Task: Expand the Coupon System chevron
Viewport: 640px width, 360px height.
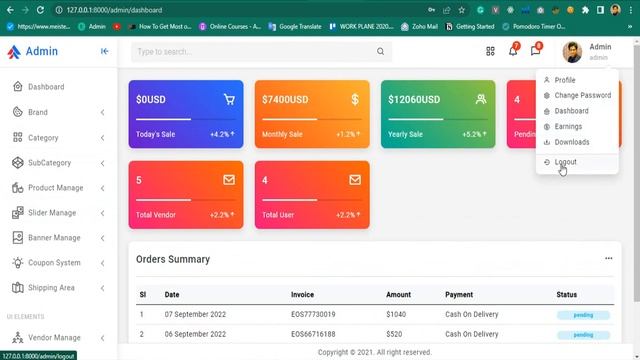Action: 102,263
